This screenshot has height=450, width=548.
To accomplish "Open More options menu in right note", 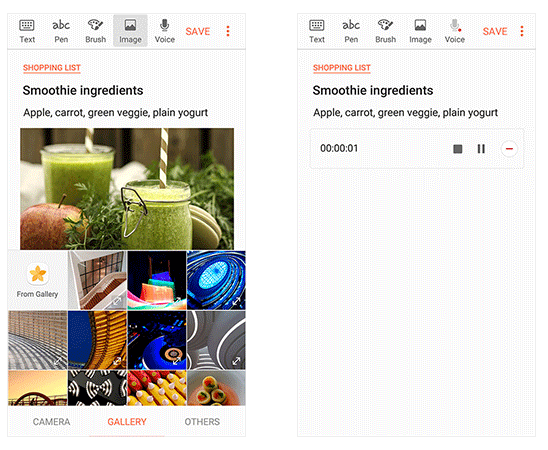I will click(522, 31).
